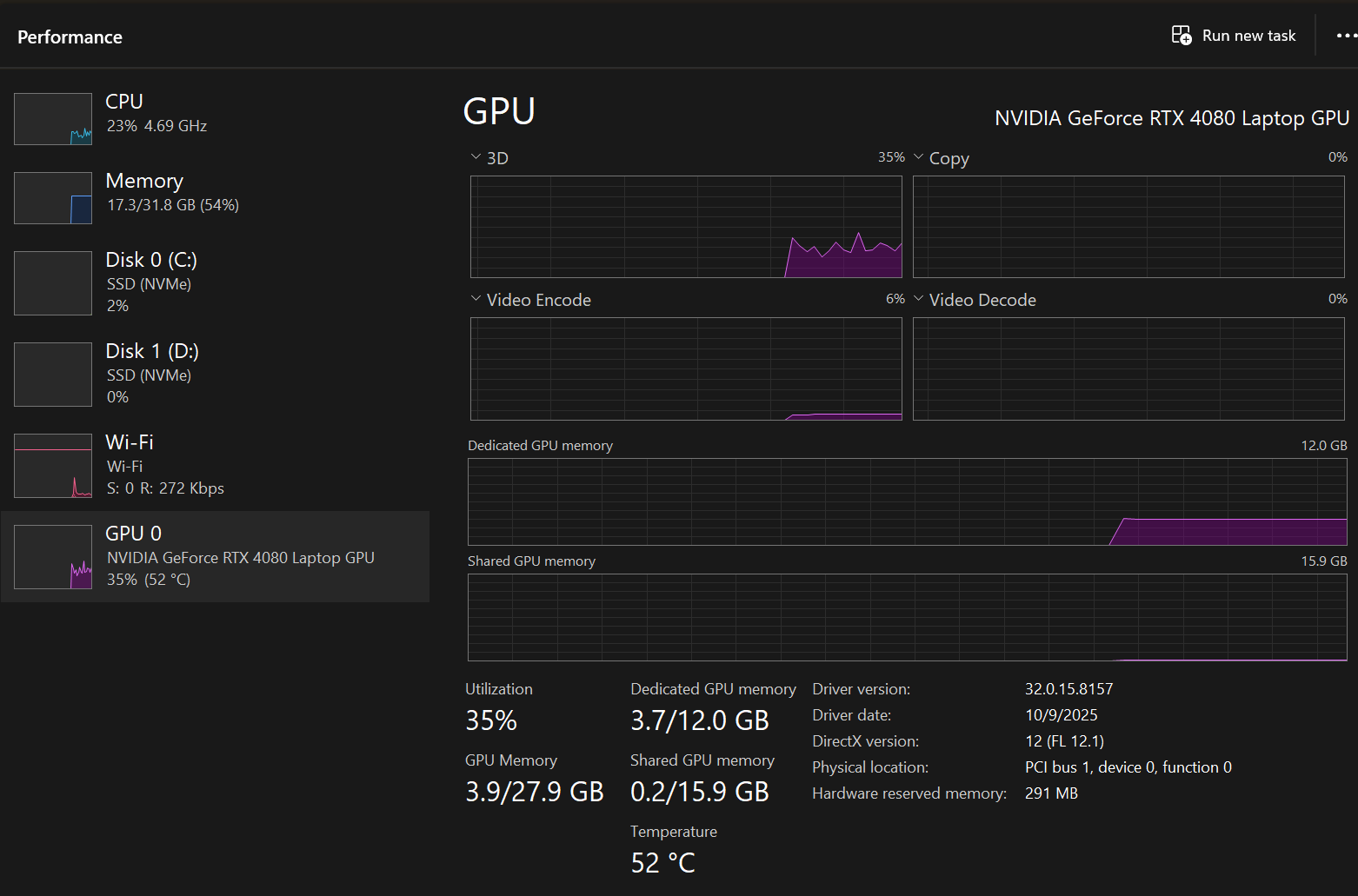Image resolution: width=1358 pixels, height=896 pixels.
Task: Select the GPU 0 NVIDIA GeForce entry
Action: tap(240, 557)
